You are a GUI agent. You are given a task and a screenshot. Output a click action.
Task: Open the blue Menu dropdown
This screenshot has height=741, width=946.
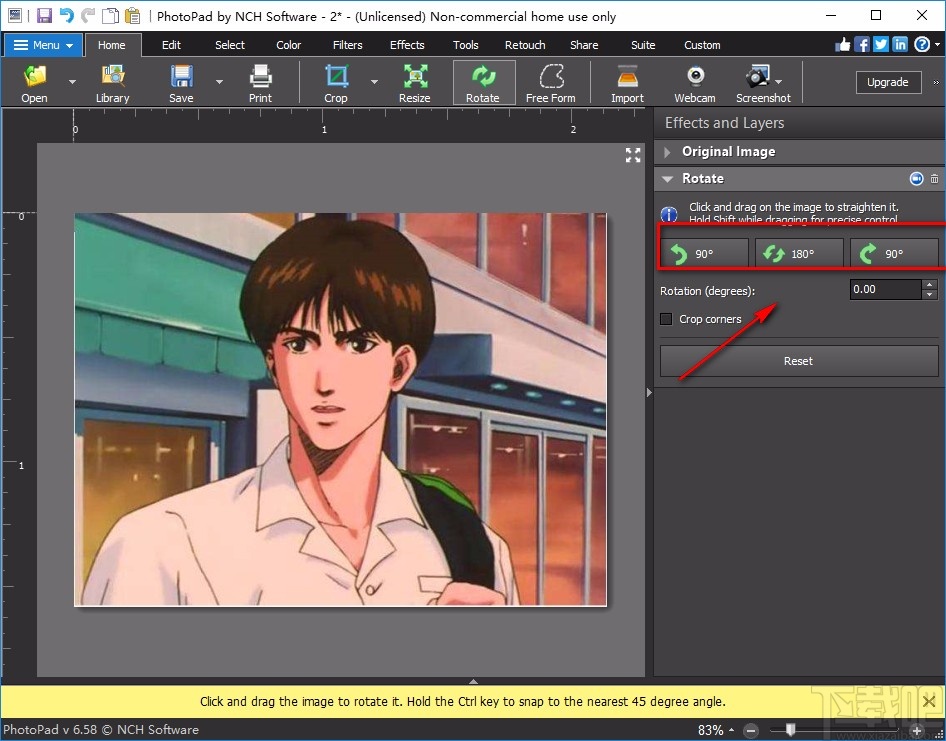[43, 45]
